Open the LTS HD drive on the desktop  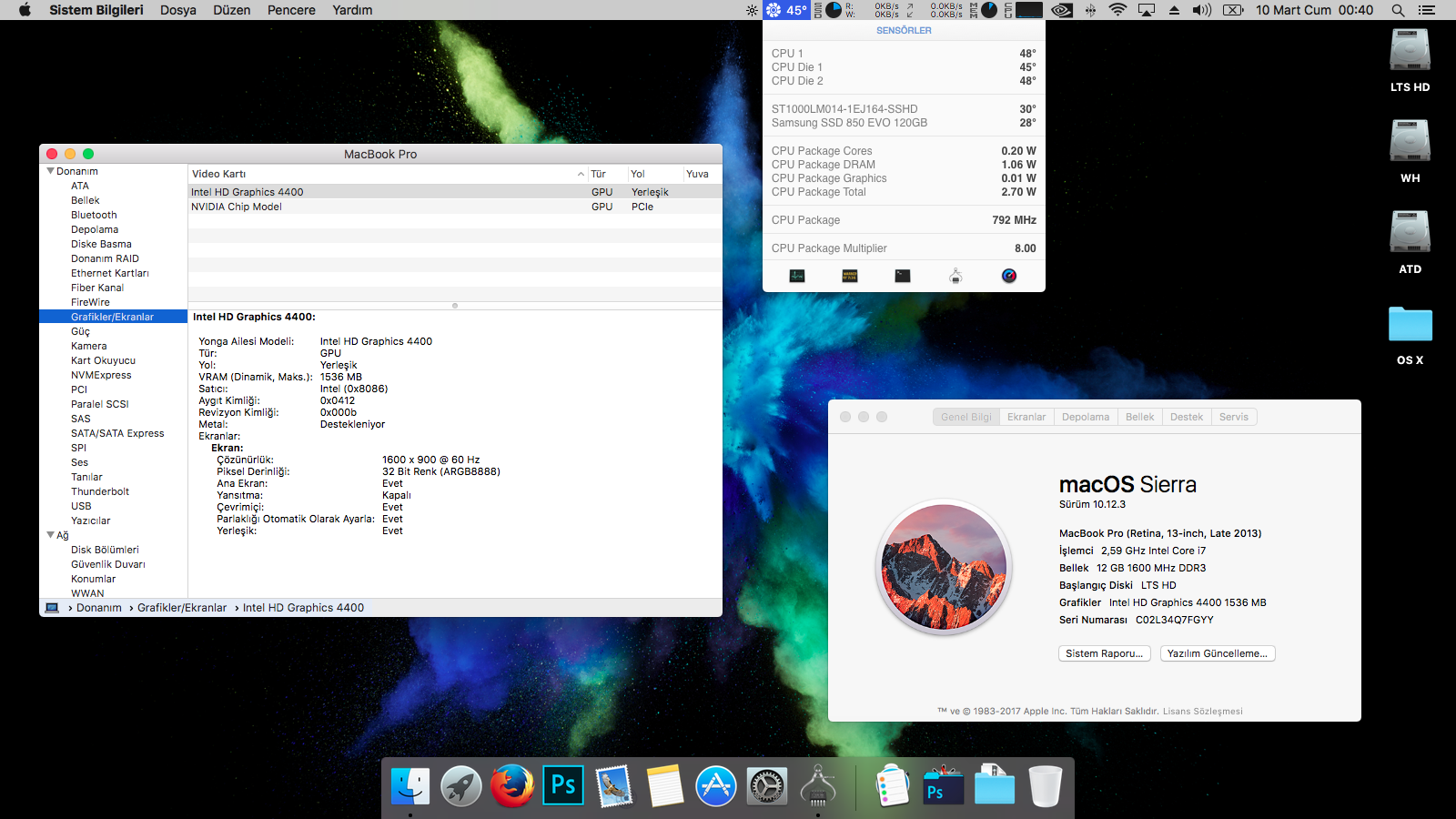click(x=1410, y=53)
